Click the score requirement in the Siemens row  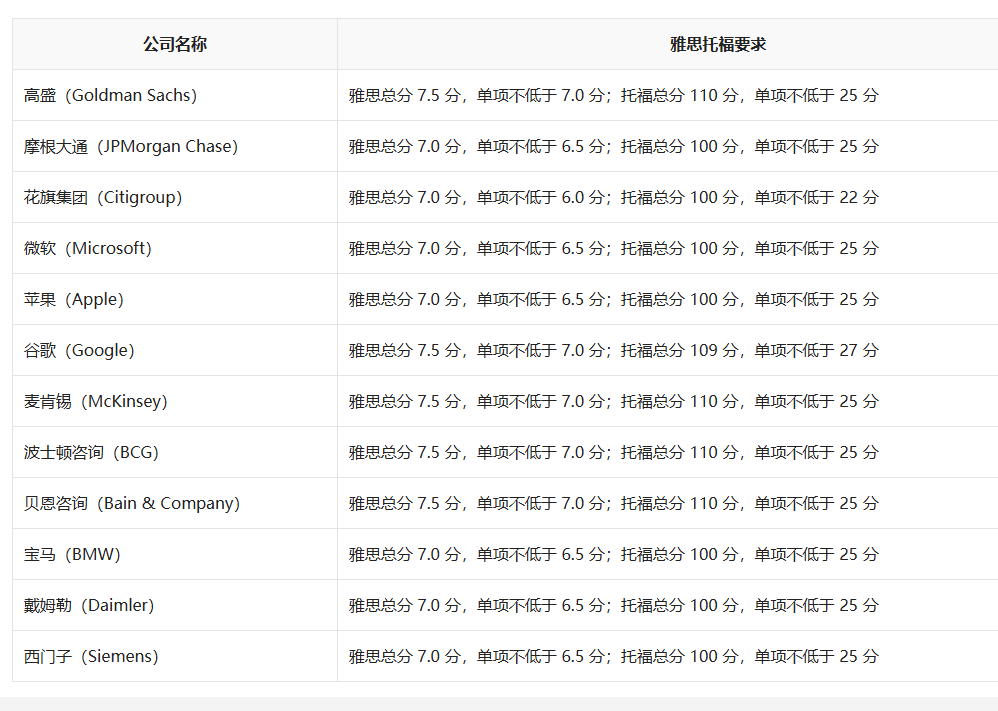click(613, 657)
